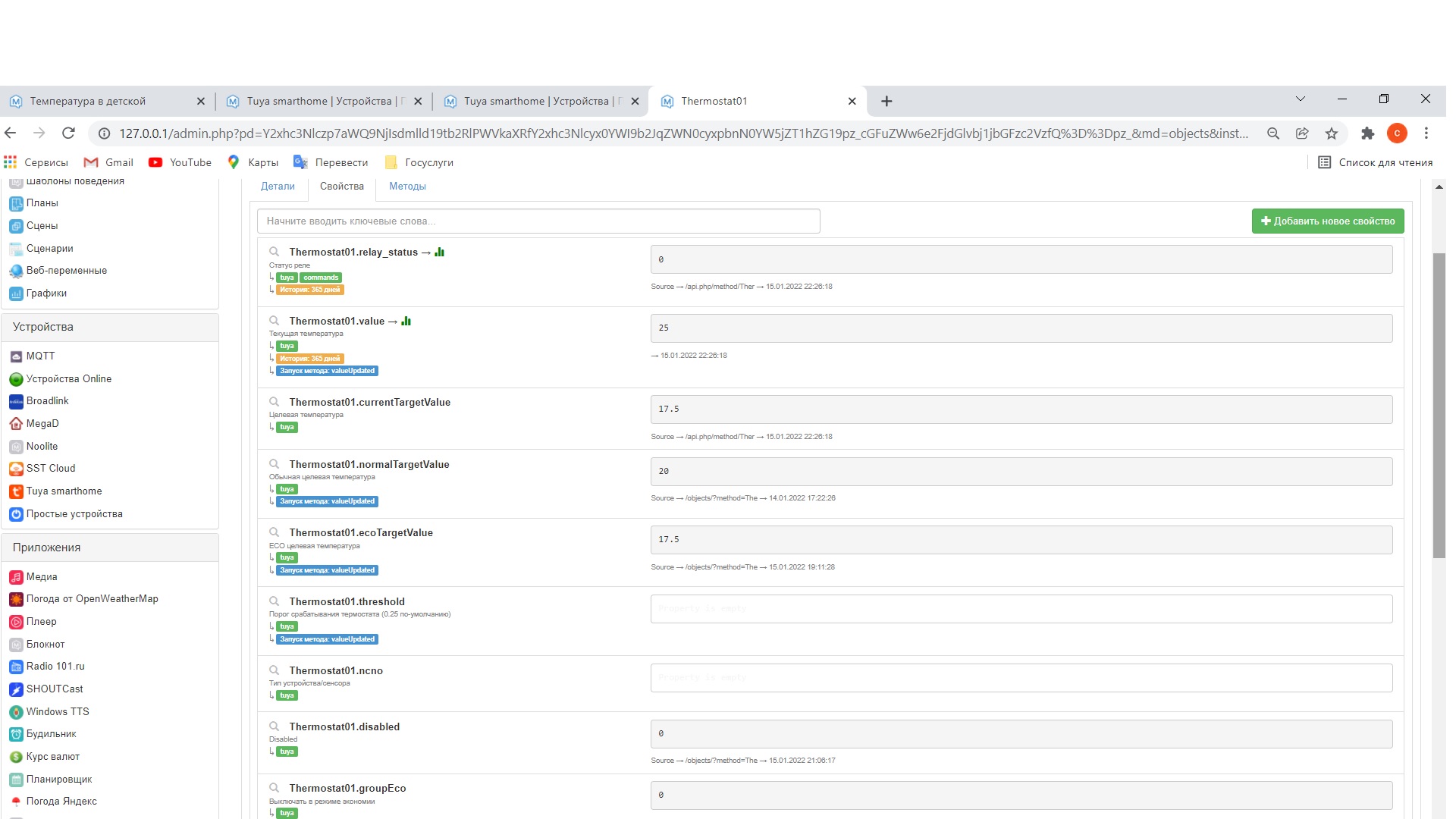Screen dimensions: 1456x819
Task: Click the bookmark star in the address bar
Action: pos(1331,133)
